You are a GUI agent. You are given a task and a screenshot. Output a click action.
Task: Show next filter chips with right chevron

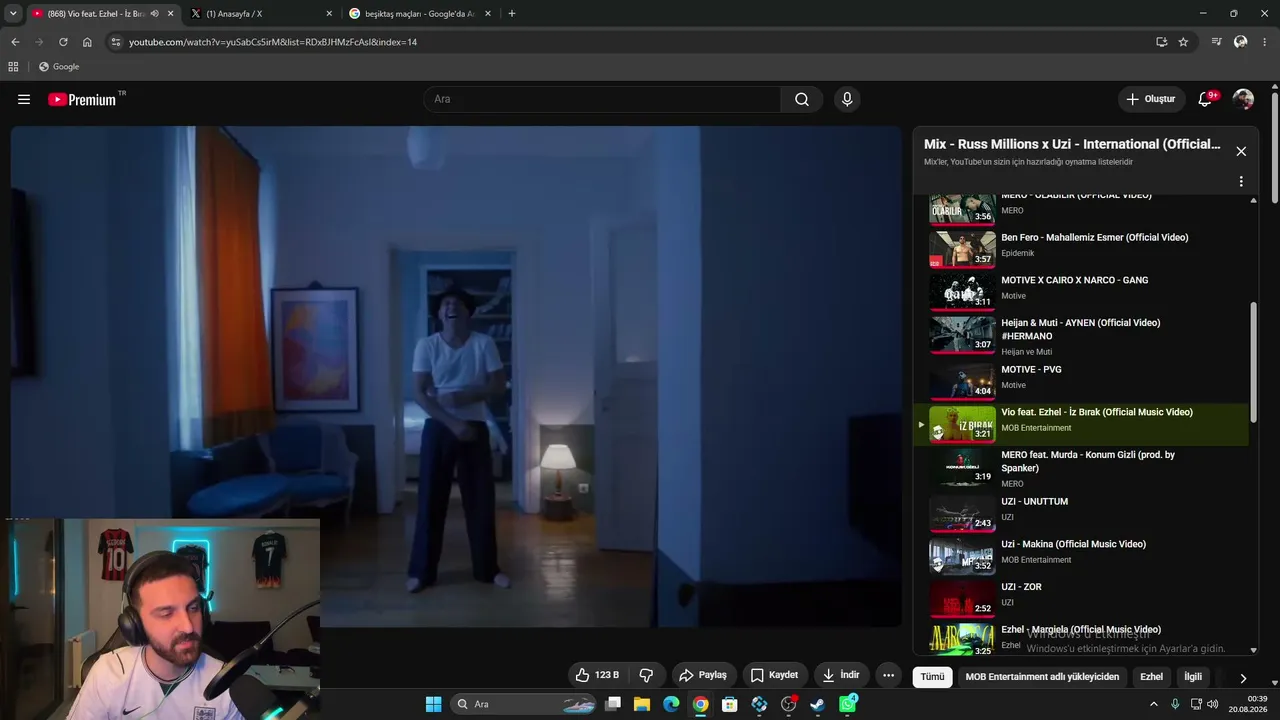tap(1243, 677)
